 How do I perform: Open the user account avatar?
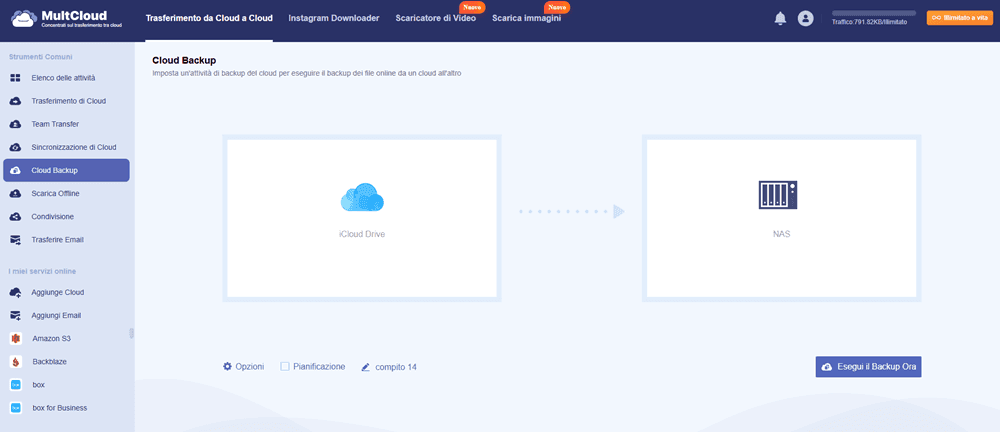tap(805, 19)
